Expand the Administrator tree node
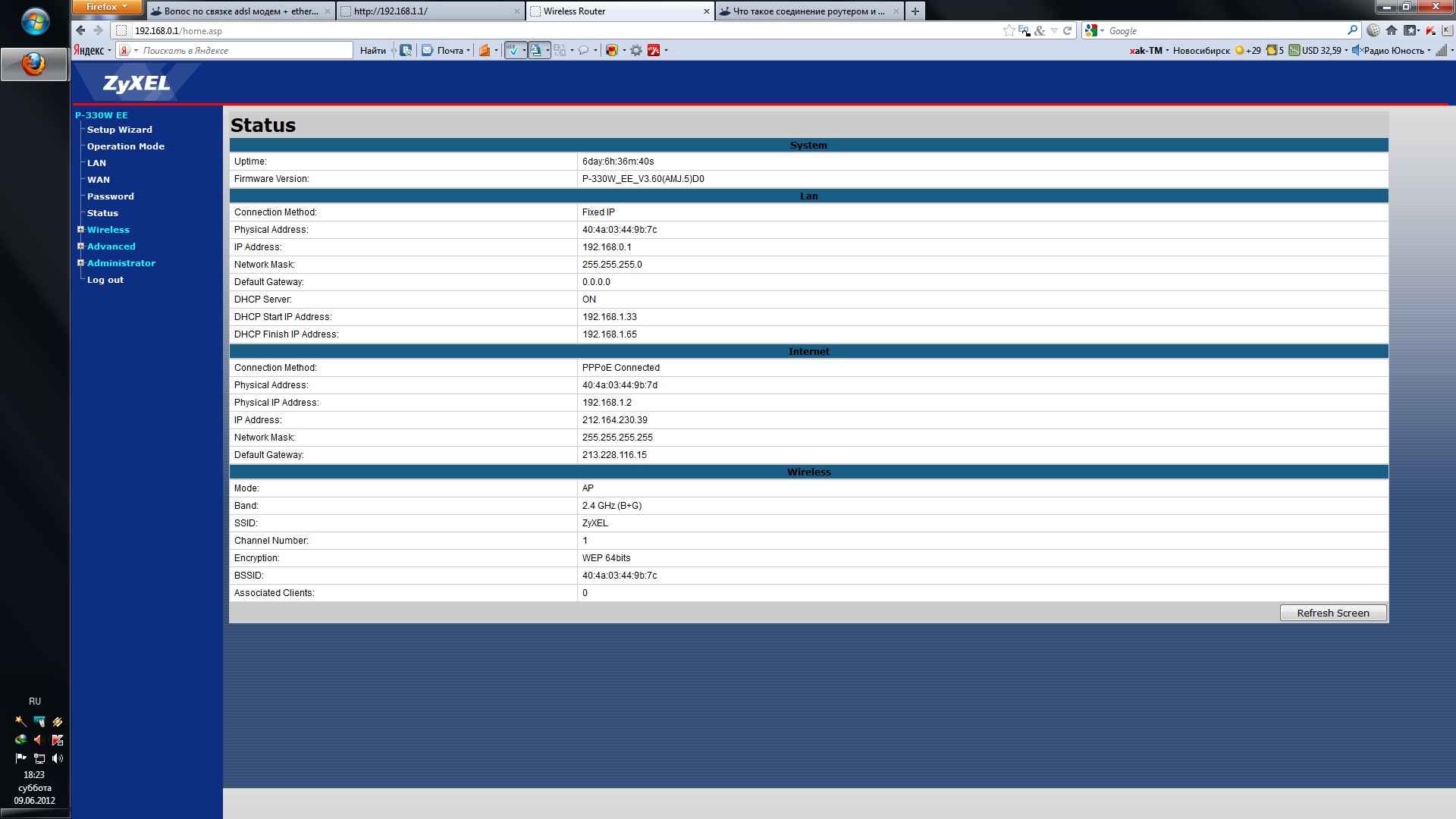Viewport: 1456px width, 819px height. pyautogui.click(x=80, y=263)
